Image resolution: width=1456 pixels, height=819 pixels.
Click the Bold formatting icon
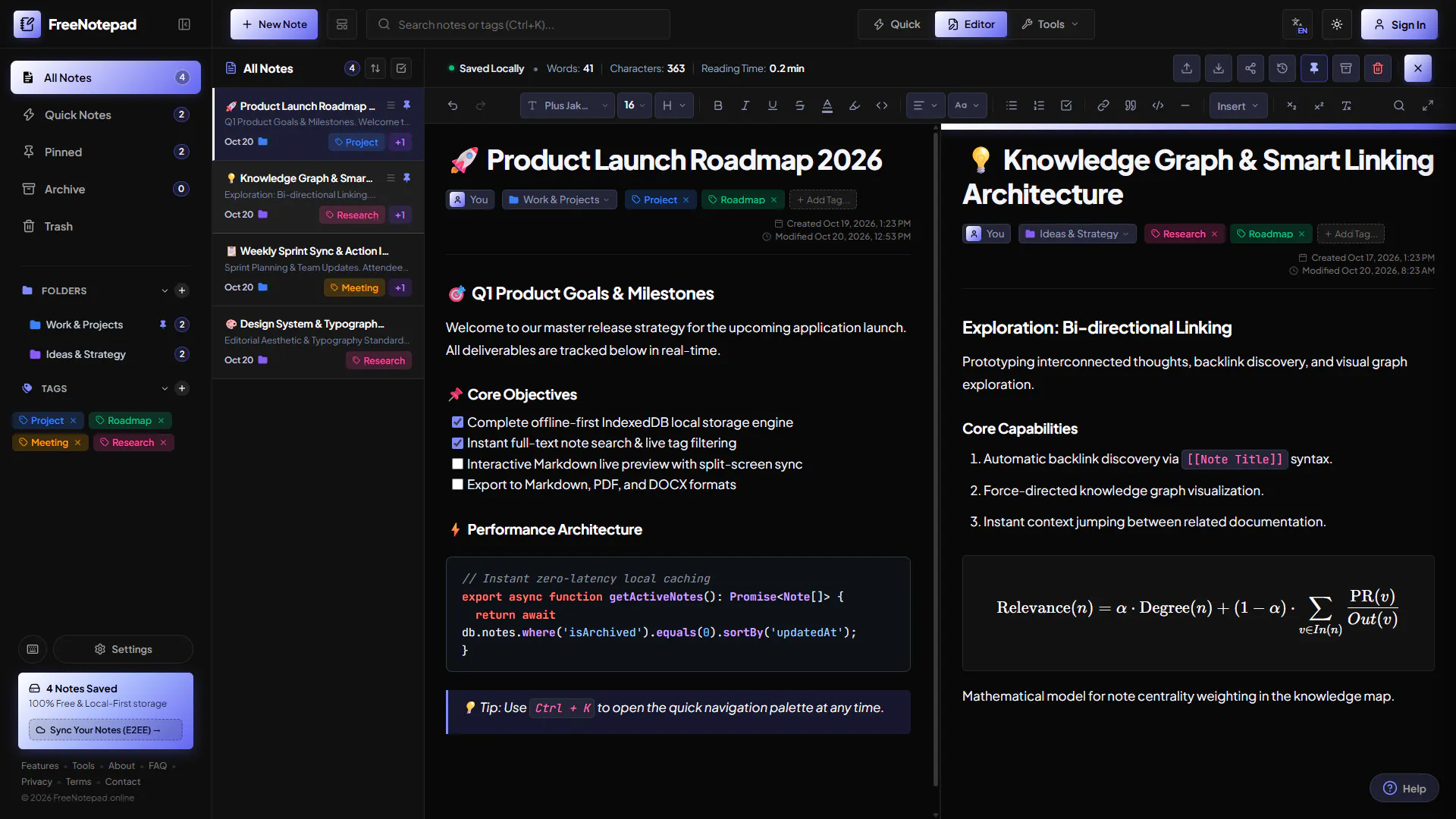(717, 106)
